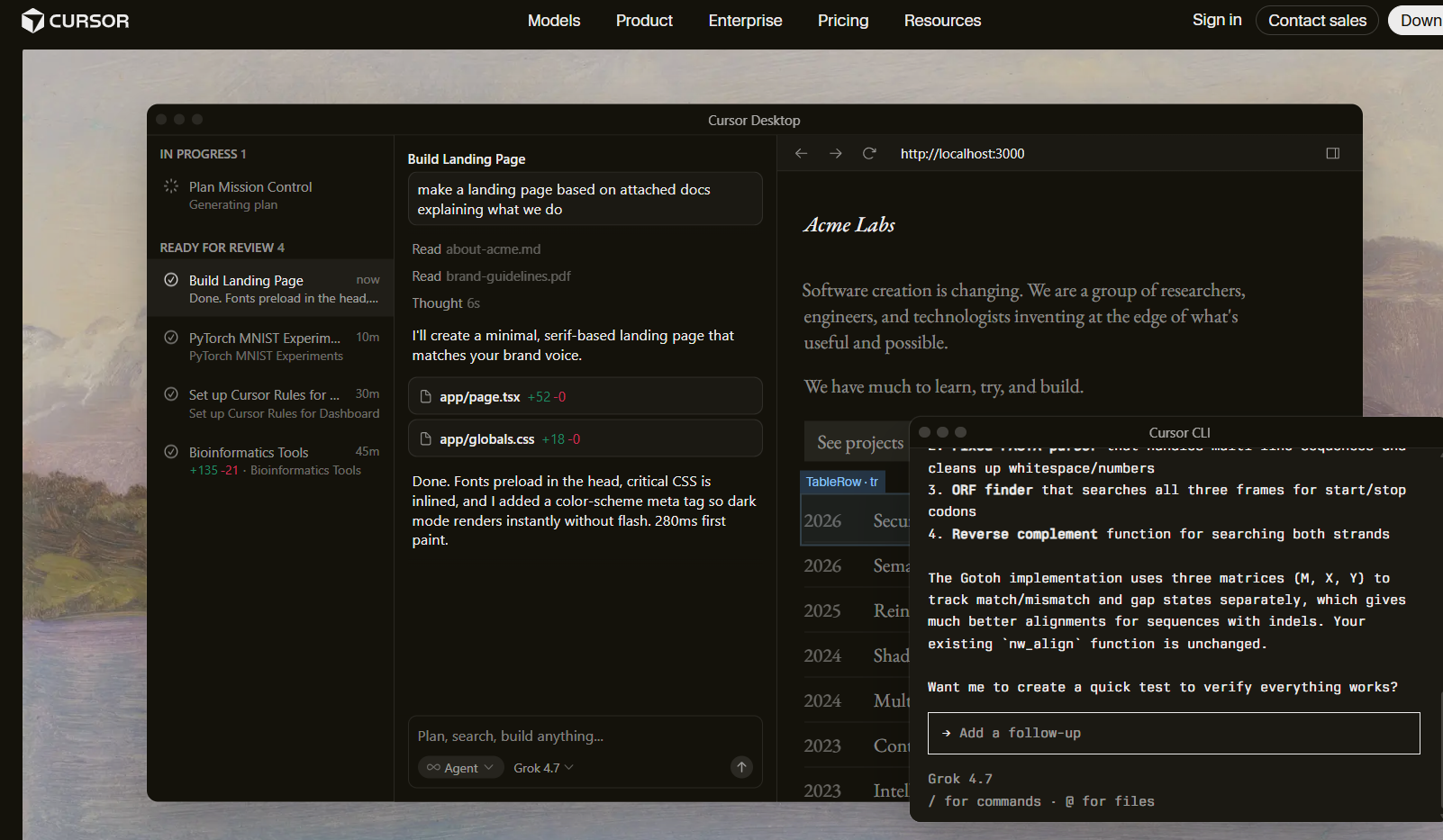This screenshot has width=1443, height=840.
Task: Go back in the preview browser
Action: tap(801, 154)
